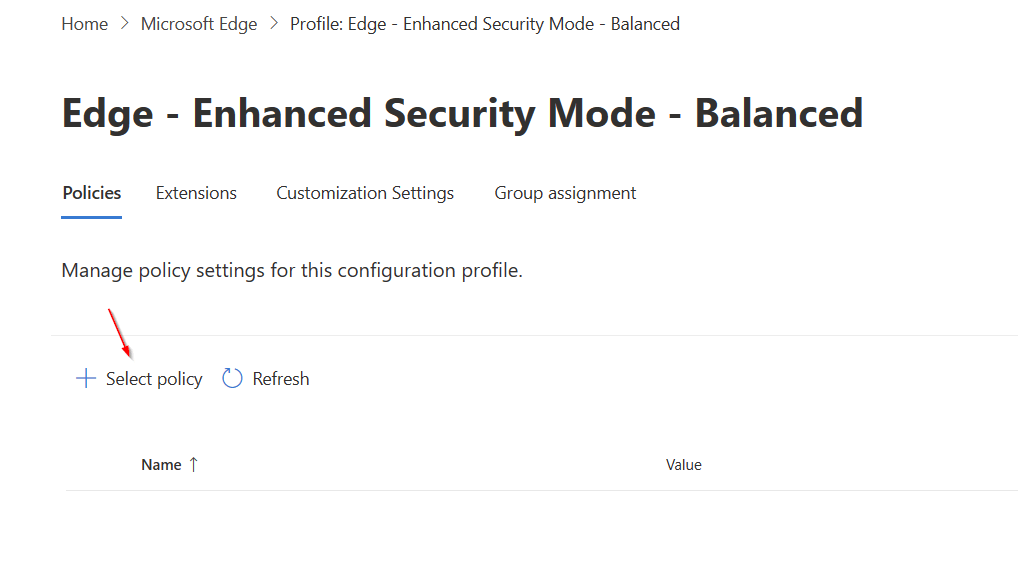Click the Edge - Enhanced Security Mode - Balanced heading
Viewport: 1018px width, 563px height.
pos(462,113)
